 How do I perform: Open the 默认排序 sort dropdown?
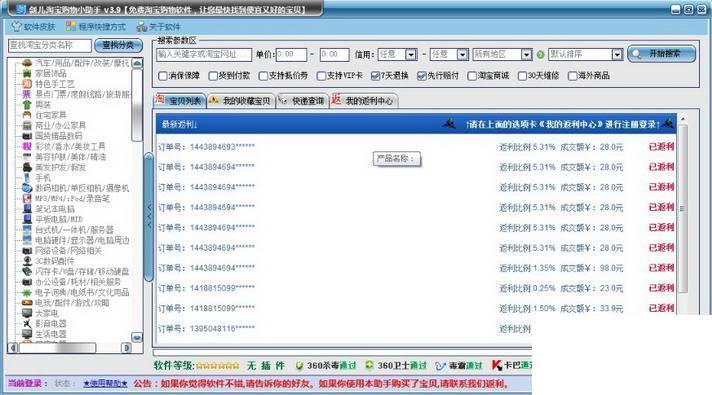pos(617,54)
